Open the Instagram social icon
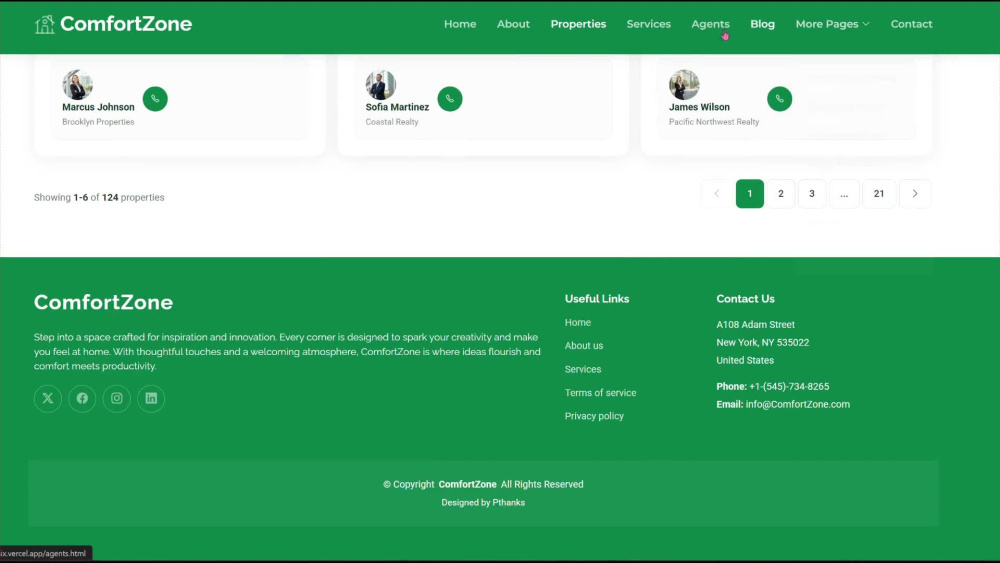1000x563 pixels. click(117, 398)
